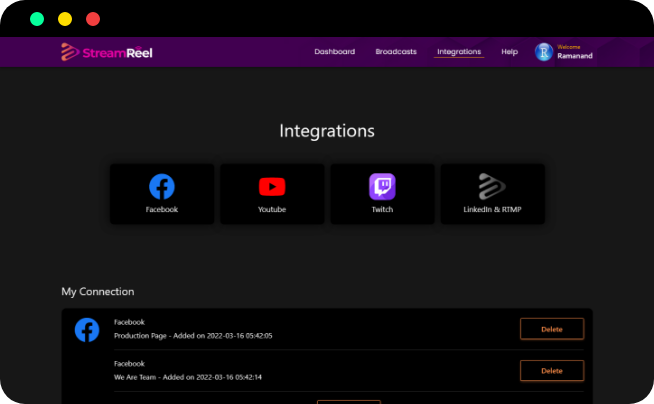Open the LinkedIn & RTMP integration icon
This screenshot has width=654, height=404.
pos(492,186)
